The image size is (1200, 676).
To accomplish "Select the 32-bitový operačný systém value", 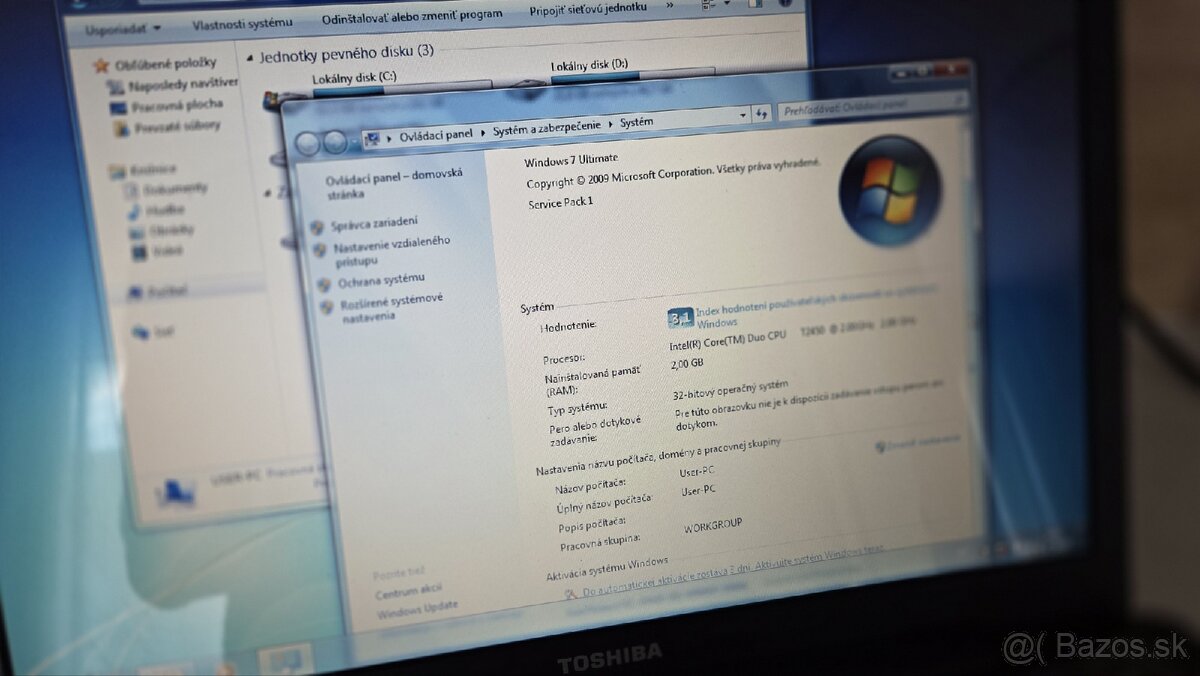I will pyautogui.click(x=730, y=389).
